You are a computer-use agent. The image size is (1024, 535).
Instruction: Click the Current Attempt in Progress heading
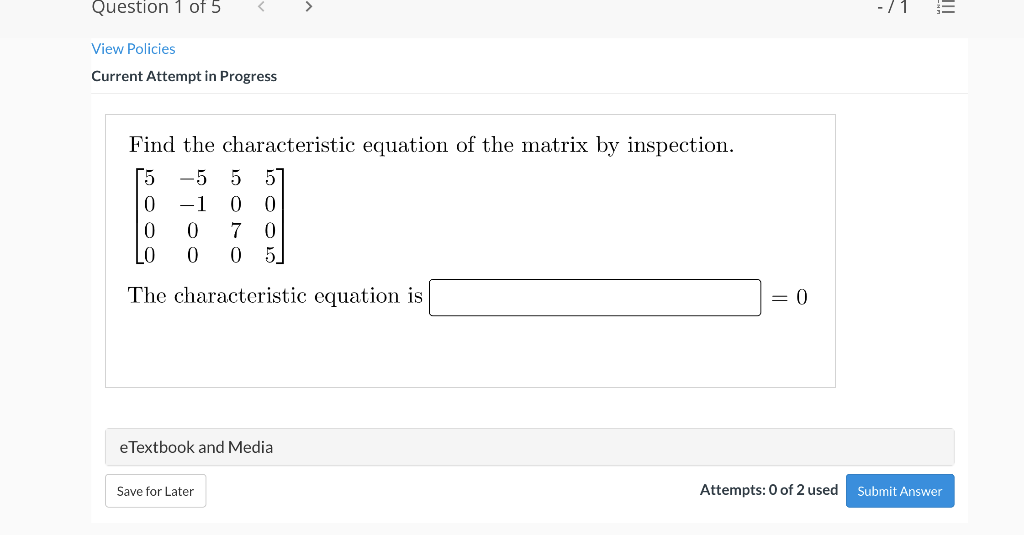click(184, 76)
